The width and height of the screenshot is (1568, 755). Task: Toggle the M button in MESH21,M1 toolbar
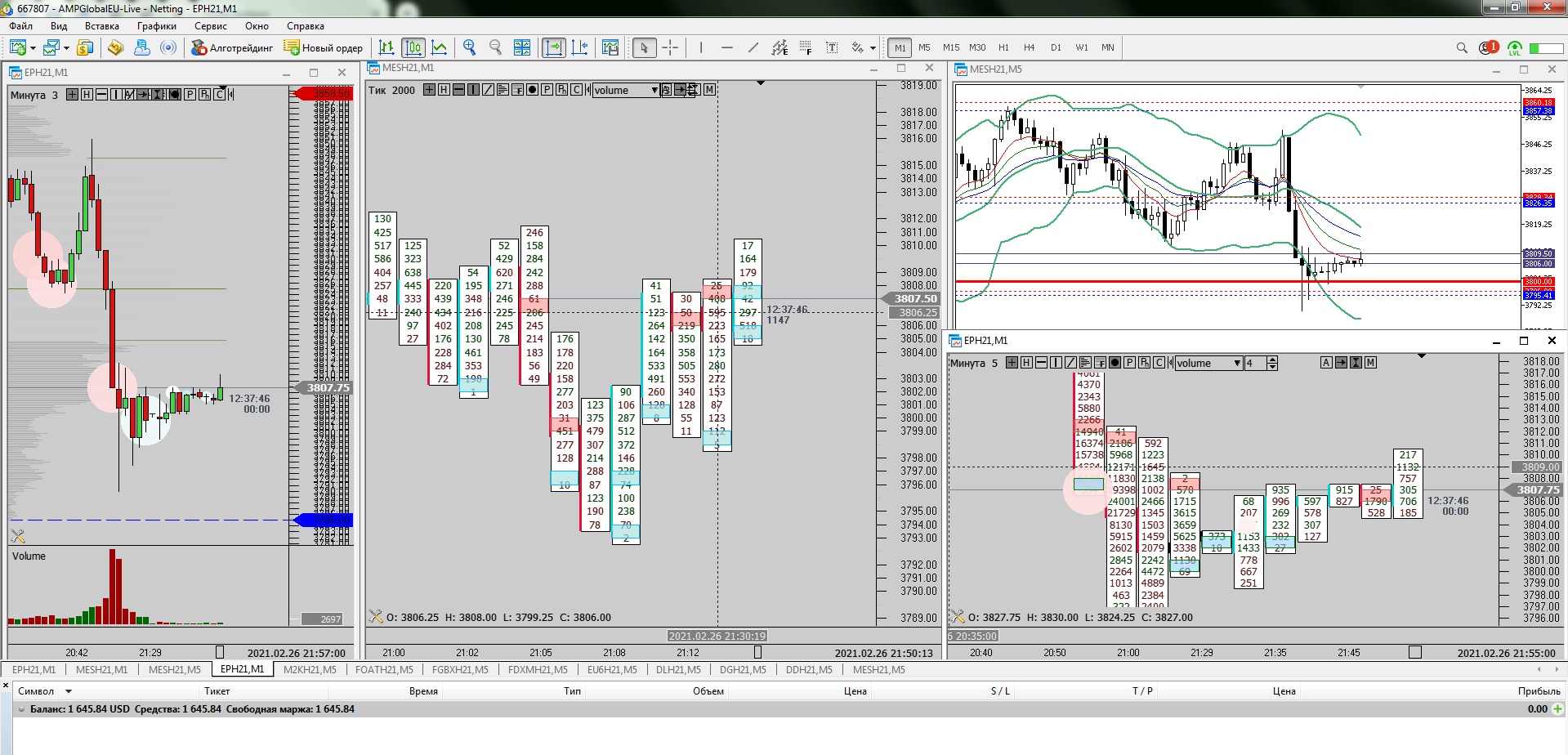pyautogui.click(x=709, y=90)
